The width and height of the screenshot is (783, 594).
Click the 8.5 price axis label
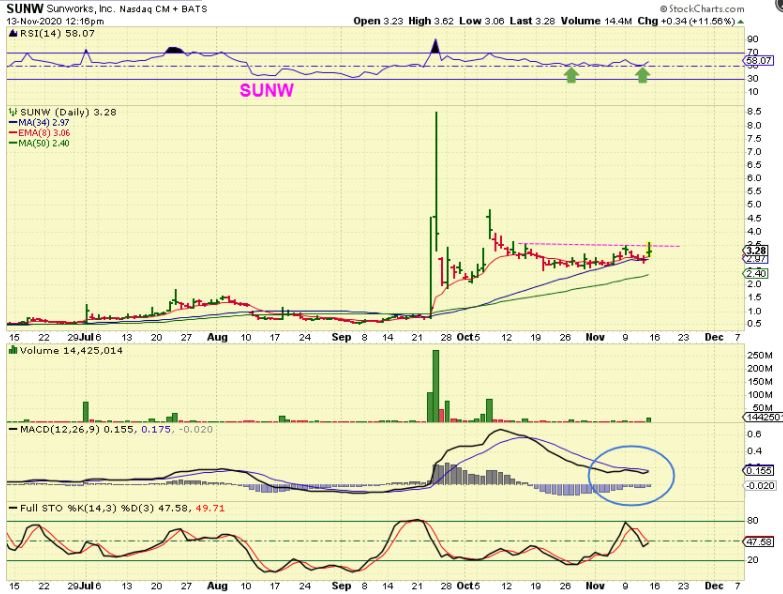coord(755,112)
